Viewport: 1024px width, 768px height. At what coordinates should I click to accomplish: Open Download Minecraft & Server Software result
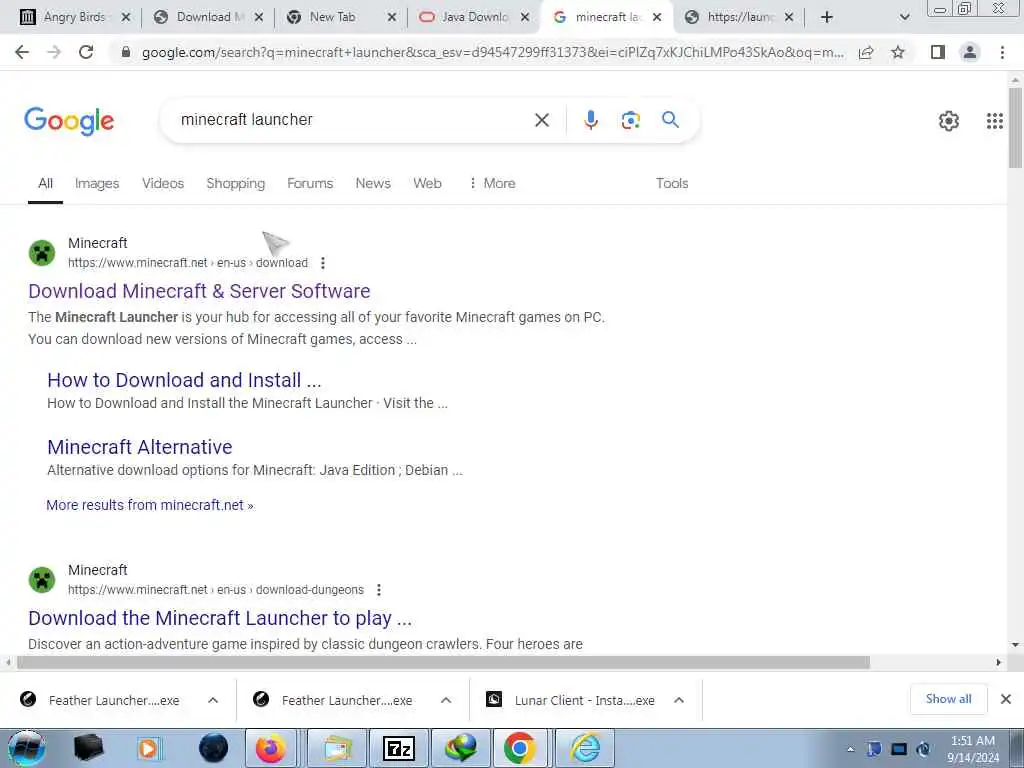coord(199,291)
